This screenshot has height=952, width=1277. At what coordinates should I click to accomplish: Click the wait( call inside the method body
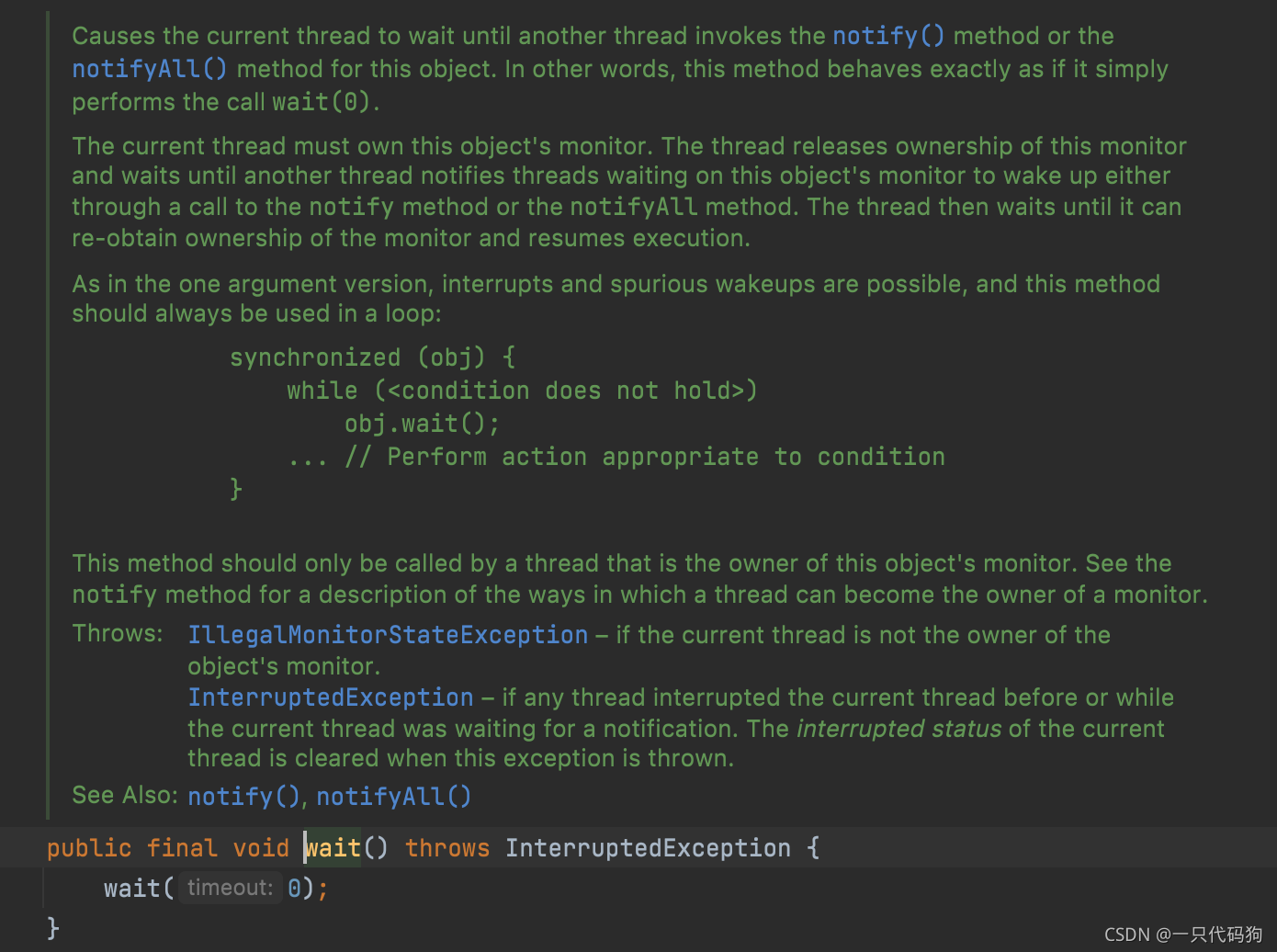(x=139, y=888)
